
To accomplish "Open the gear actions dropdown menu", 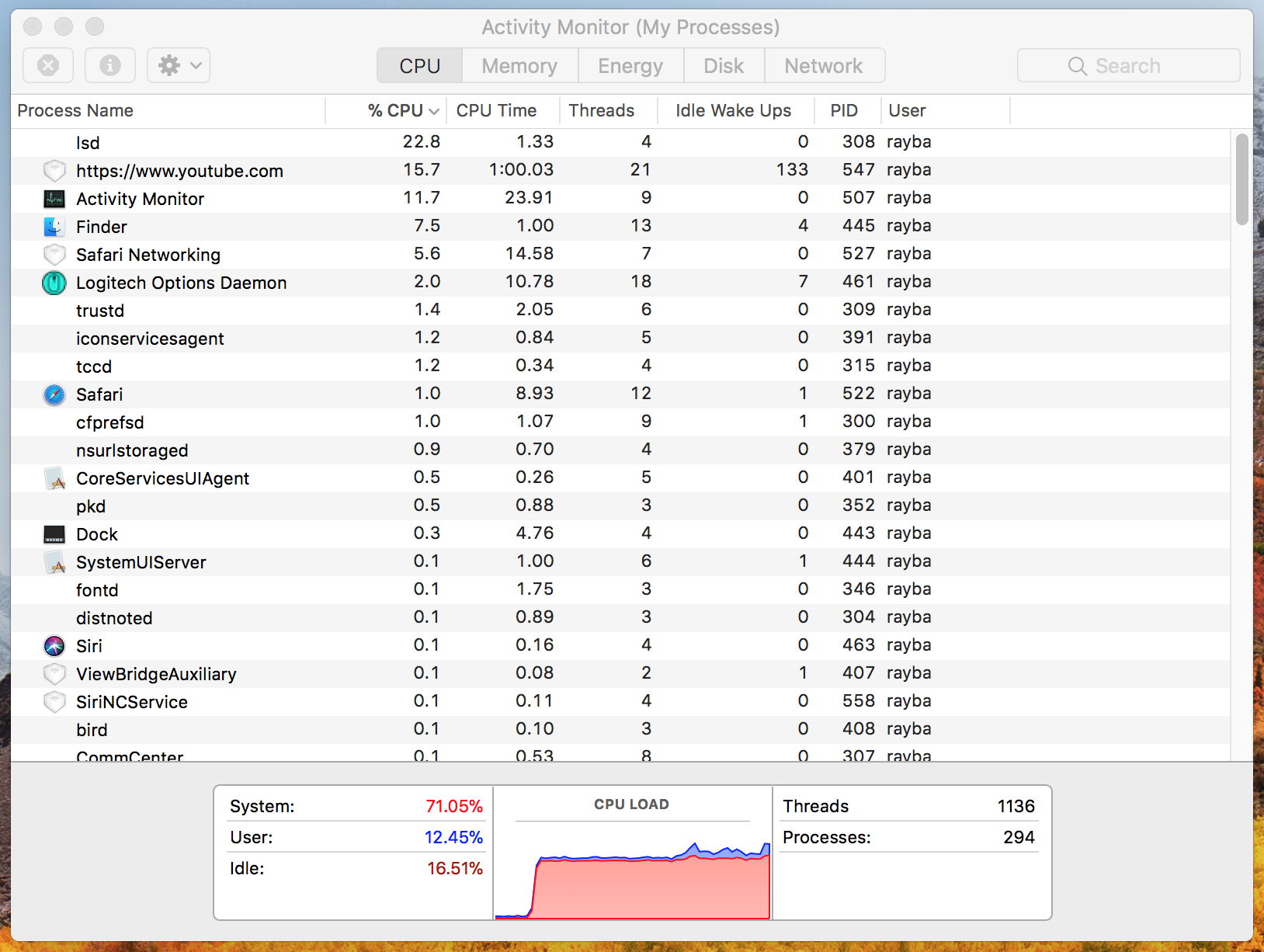I will pyautogui.click(x=179, y=65).
